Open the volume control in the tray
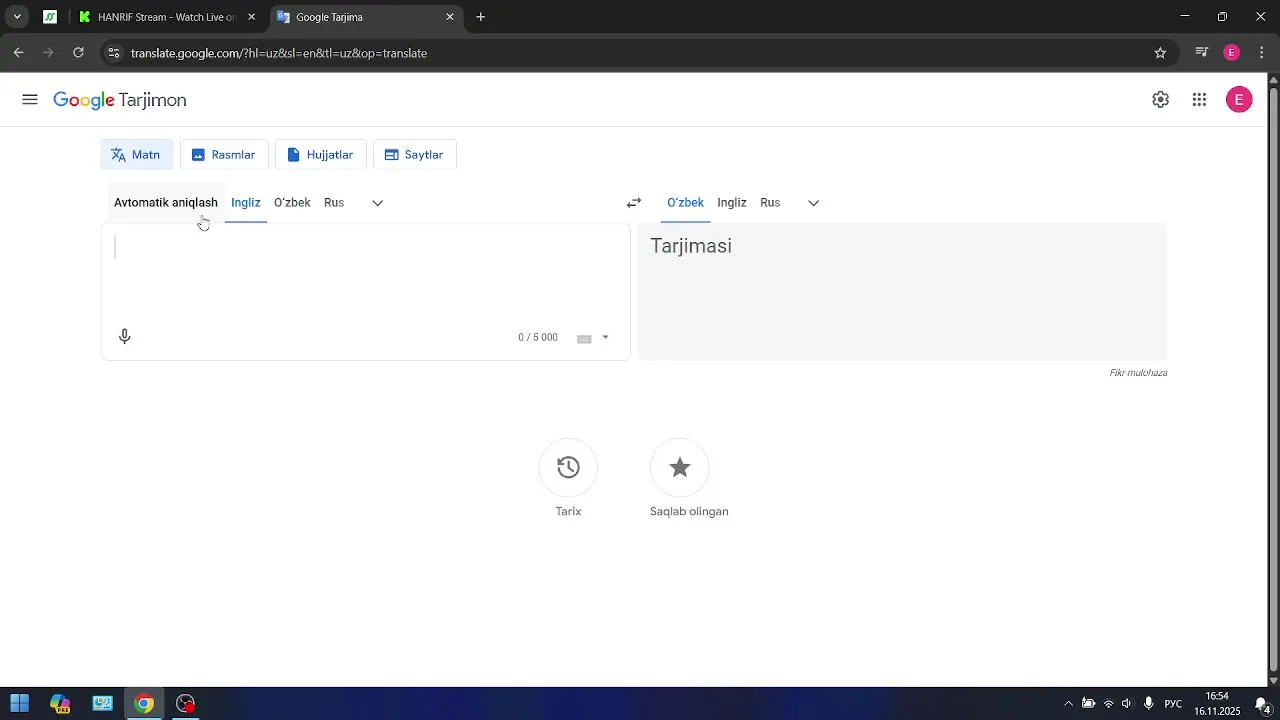 tap(1127, 704)
